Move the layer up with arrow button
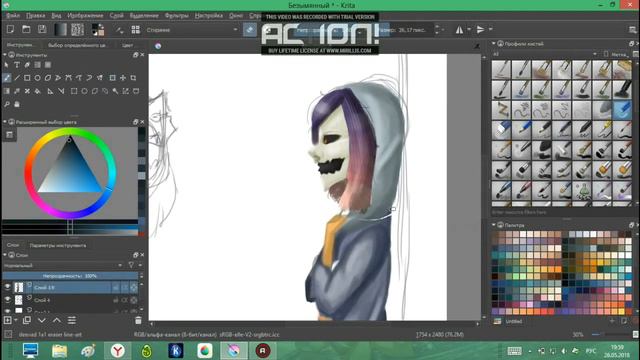640x360 pixels. pyautogui.click(x=57, y=320)
